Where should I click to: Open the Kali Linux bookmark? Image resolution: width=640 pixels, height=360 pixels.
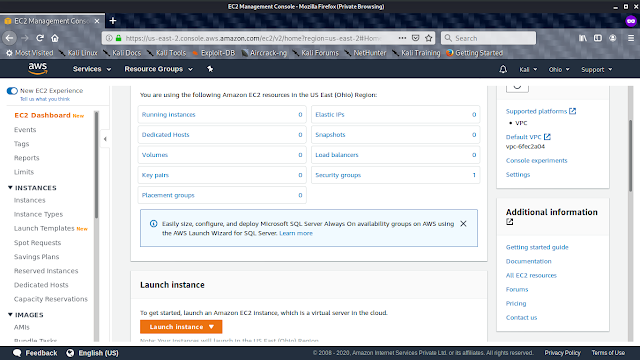pyautogui.click(x=78, y=53)
